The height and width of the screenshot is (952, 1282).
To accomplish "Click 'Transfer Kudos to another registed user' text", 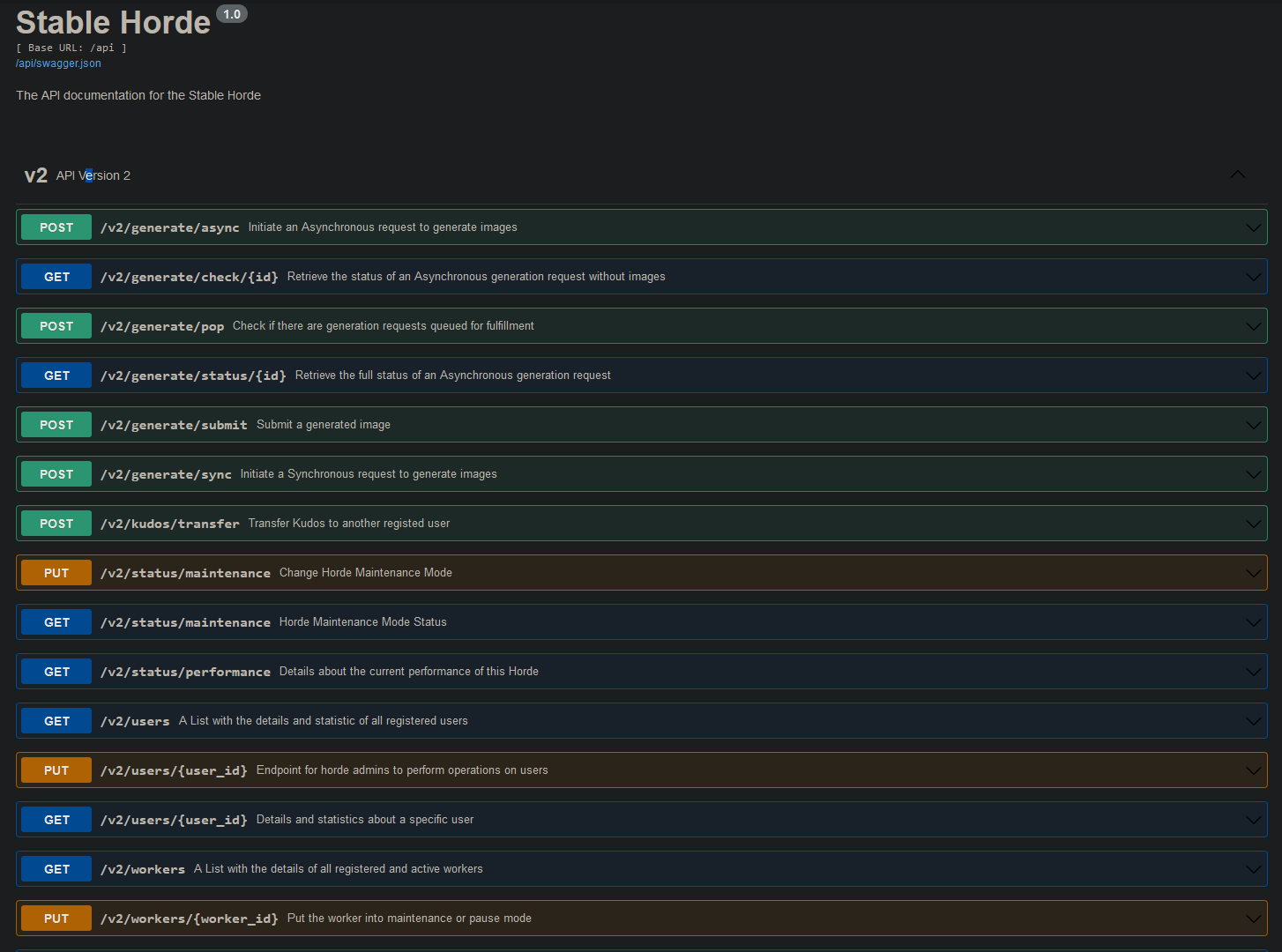I will click(349, 524).
